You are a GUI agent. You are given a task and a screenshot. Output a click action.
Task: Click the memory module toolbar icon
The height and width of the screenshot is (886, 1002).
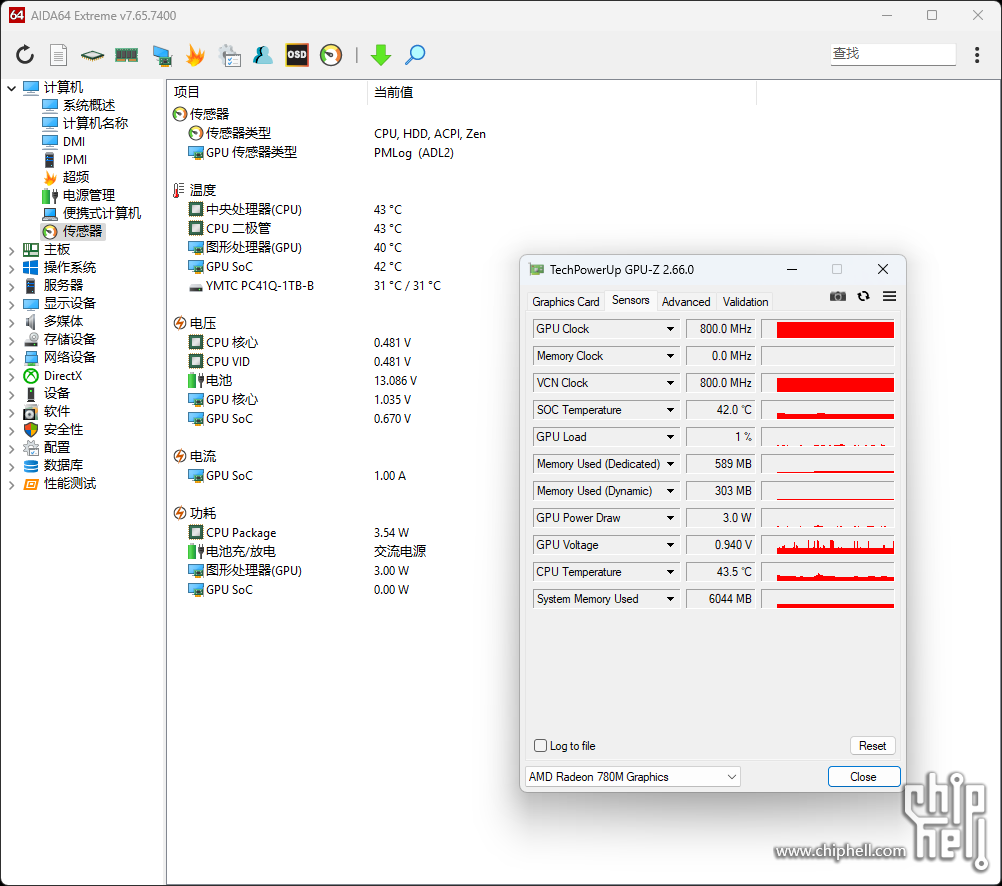tap(127, 55)
